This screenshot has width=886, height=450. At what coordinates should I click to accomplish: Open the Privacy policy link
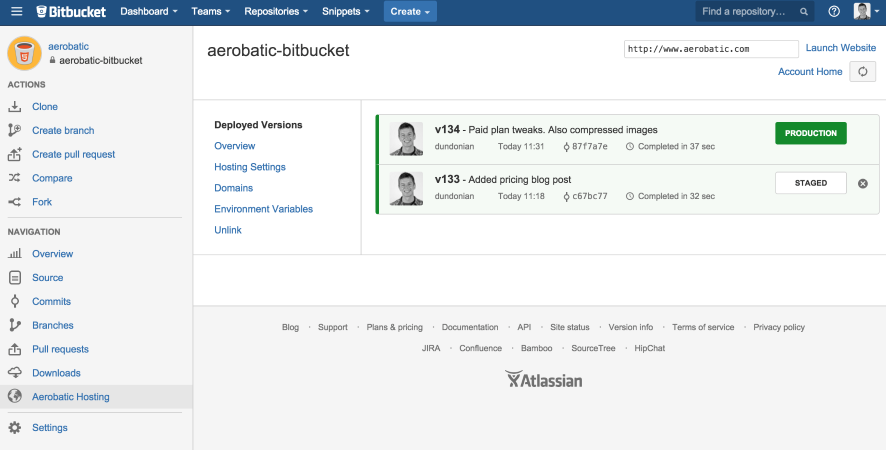coord(779,327)
